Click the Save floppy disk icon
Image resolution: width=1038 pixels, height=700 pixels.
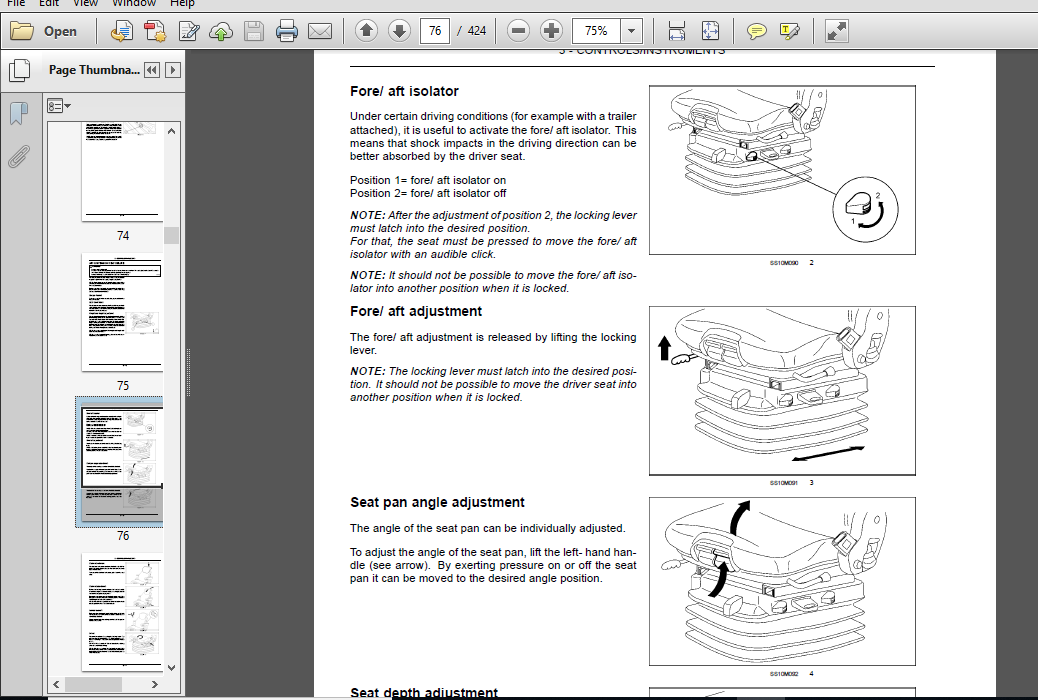254,31
